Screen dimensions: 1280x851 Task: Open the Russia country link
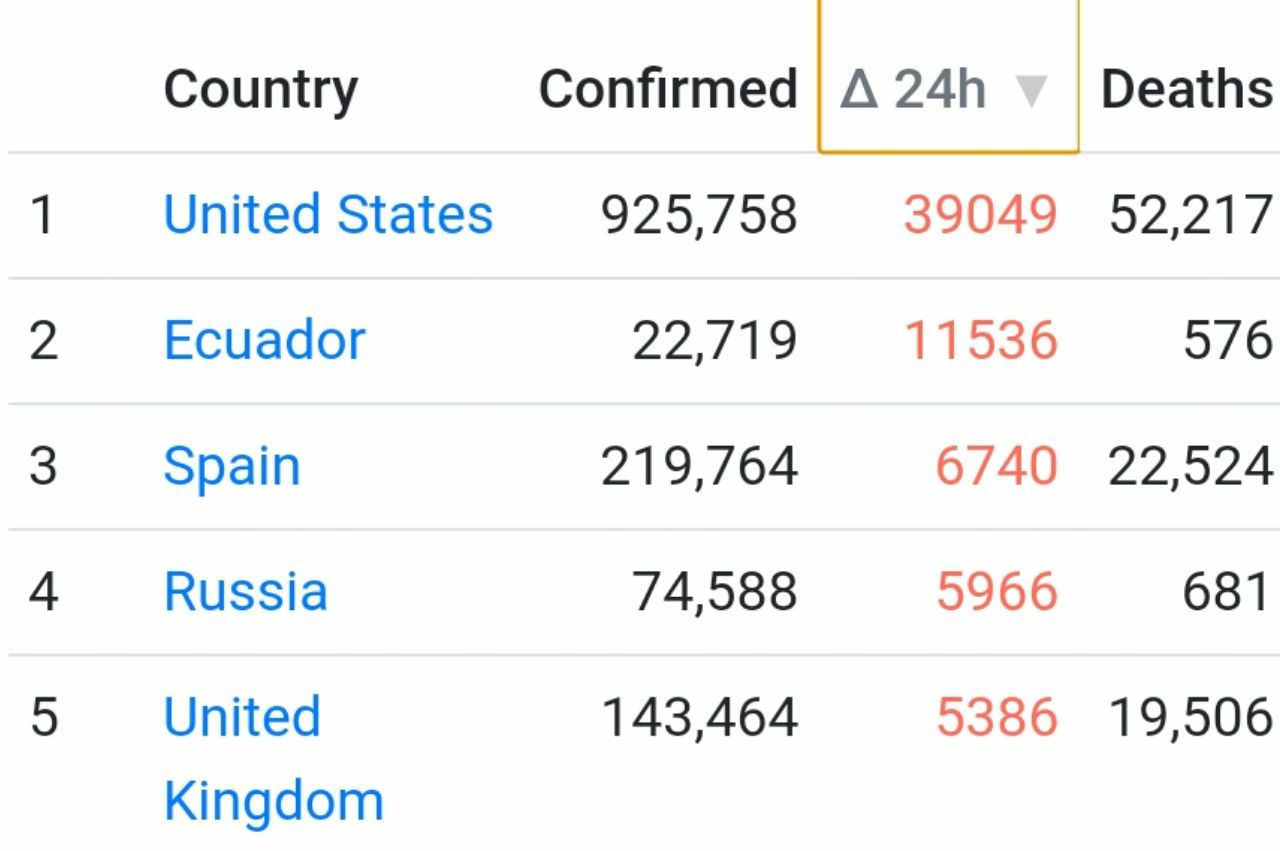coord(245,591)
